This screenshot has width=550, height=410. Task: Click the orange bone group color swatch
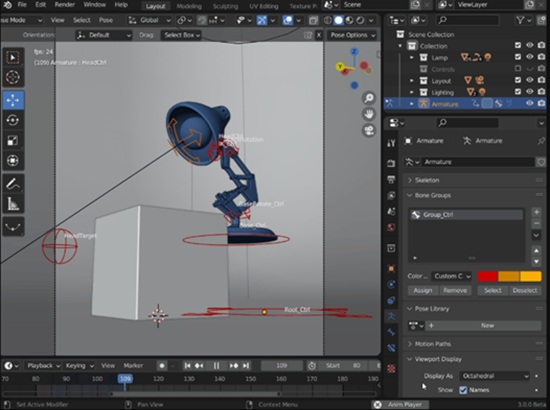point(509,276)
